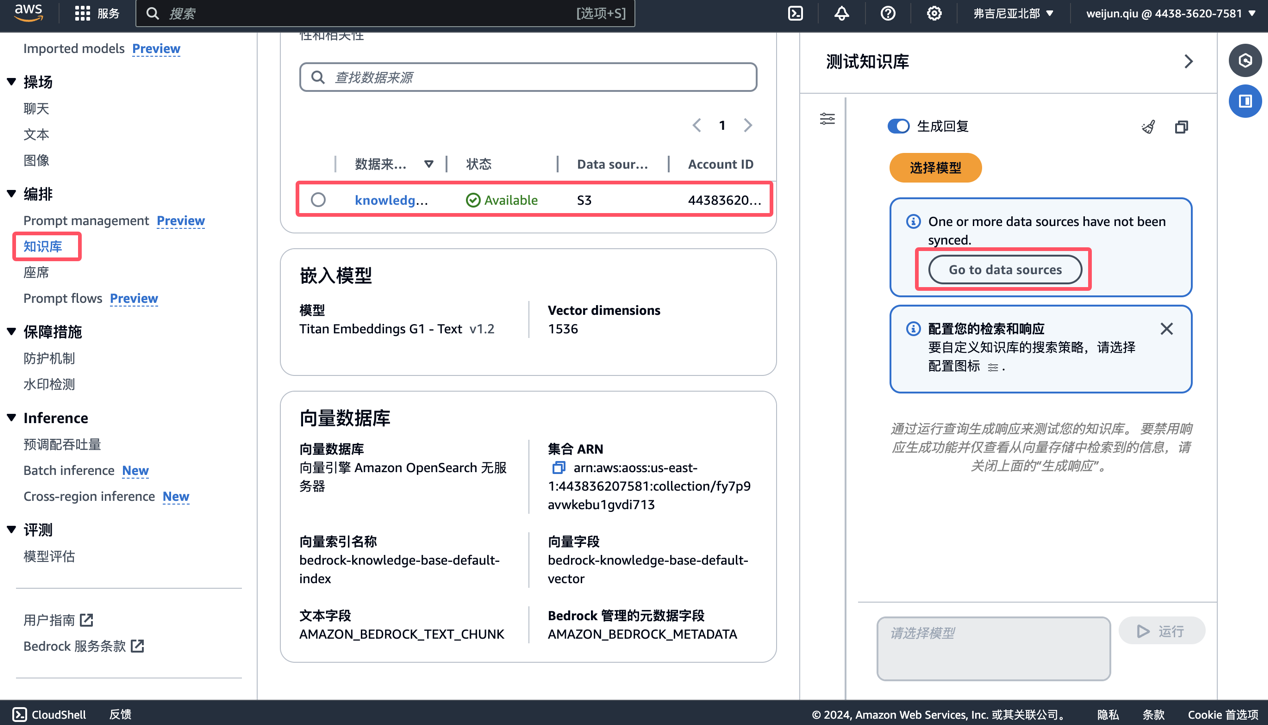Viewport: 1268px width, 725px height.
Task: Open the hexagon assistant icon on the right rail
Action: click(1245, 61)
